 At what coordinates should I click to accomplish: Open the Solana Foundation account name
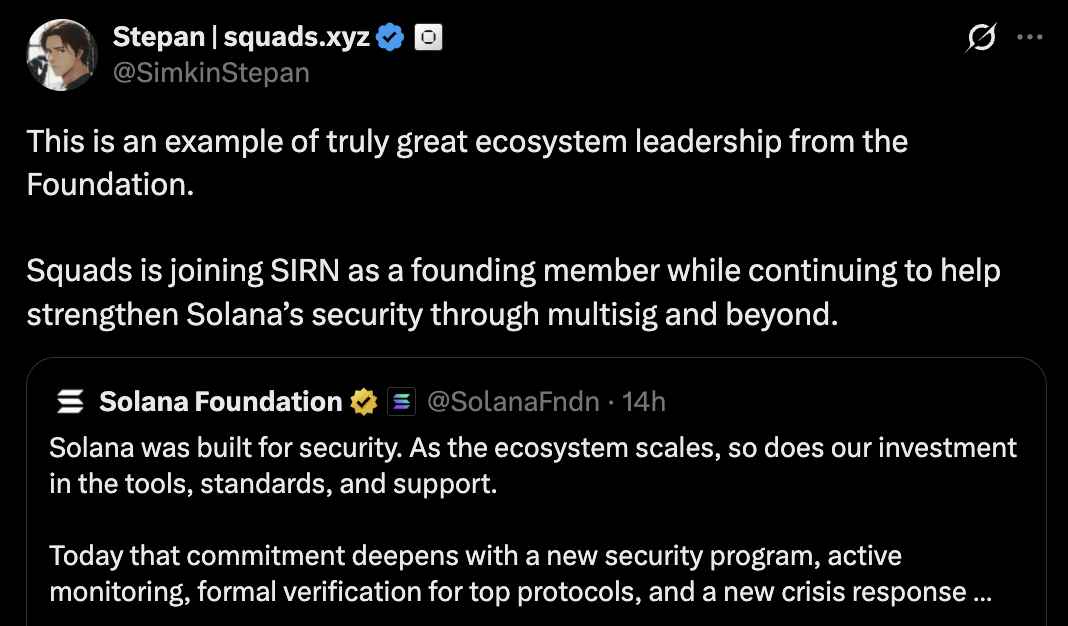(220, 402)
